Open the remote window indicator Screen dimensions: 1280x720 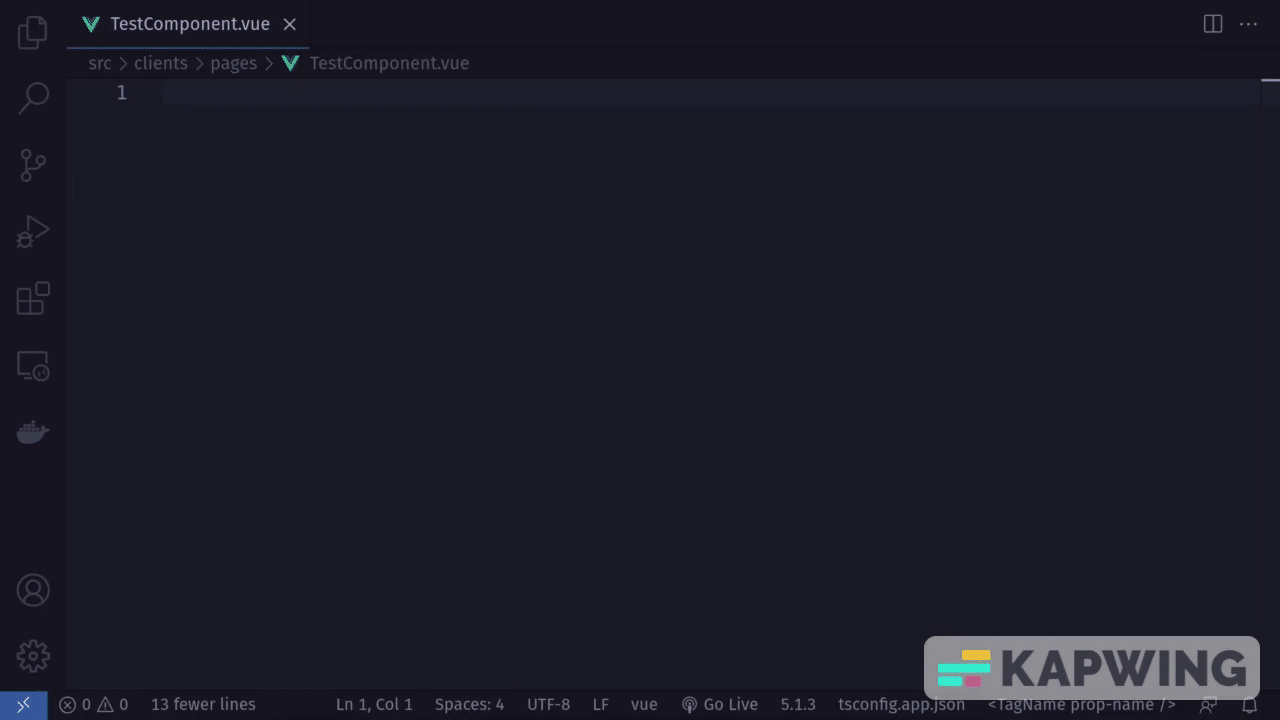tap(24, 704)
